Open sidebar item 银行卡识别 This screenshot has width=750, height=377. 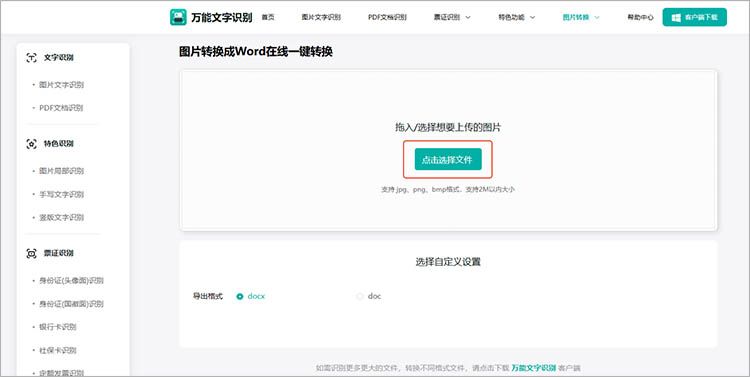point(58,327)
